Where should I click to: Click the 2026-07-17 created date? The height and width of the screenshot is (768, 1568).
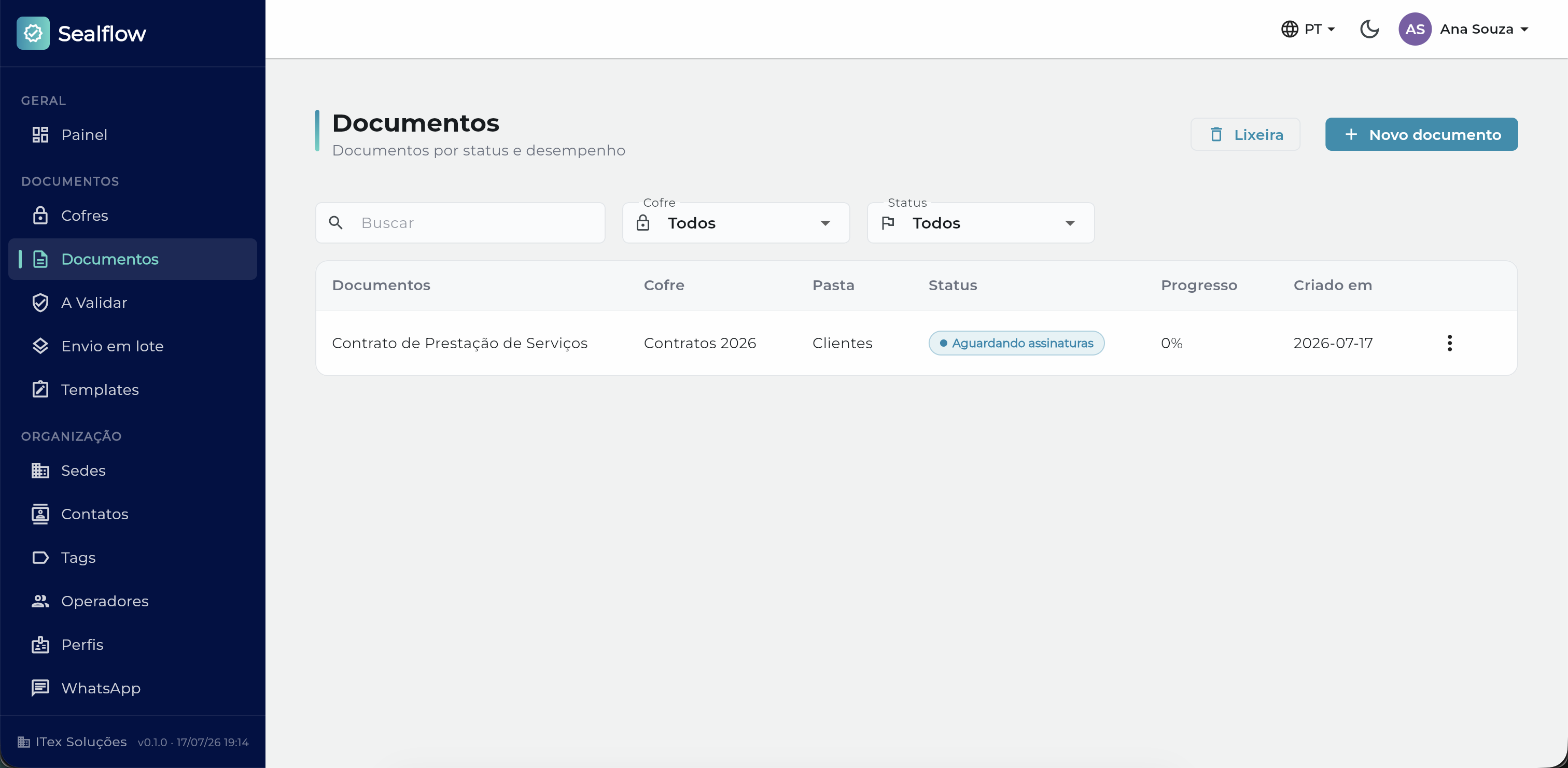click(x=1333, y=343)
